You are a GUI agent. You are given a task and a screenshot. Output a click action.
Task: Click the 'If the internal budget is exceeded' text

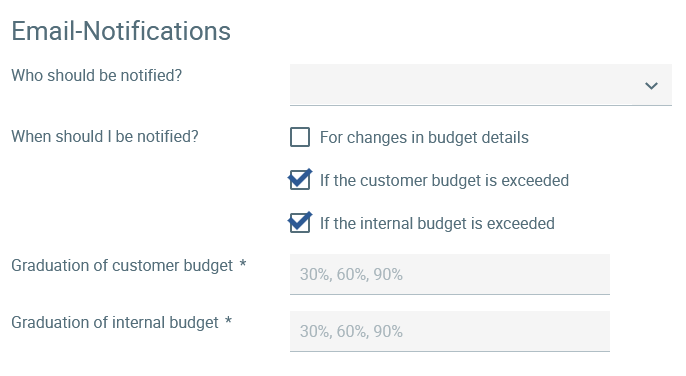tap(437, 223)
